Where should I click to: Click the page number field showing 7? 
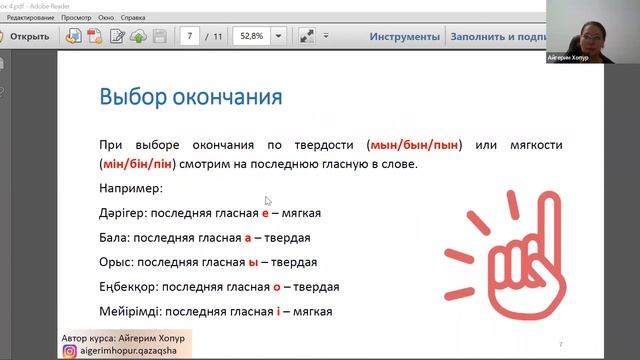click(190, 36)
